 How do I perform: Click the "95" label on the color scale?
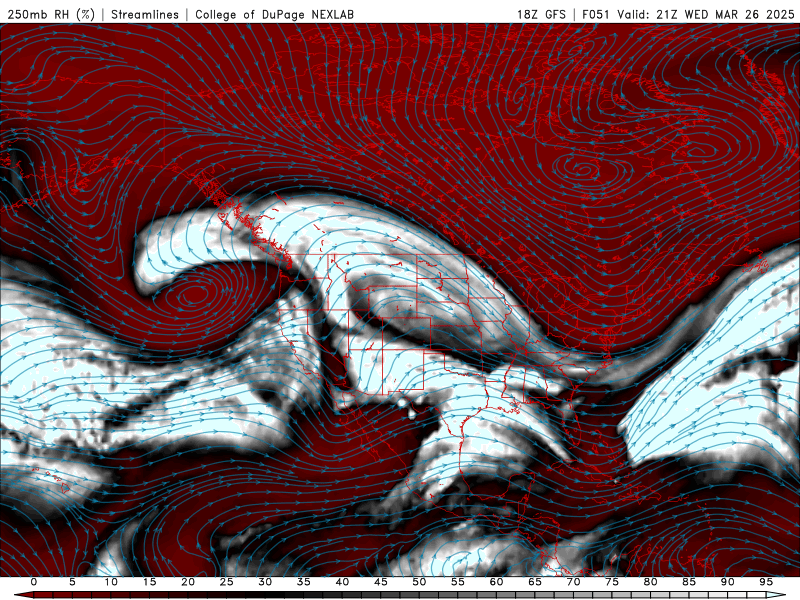pyautogui.click(x=766, y=582)
